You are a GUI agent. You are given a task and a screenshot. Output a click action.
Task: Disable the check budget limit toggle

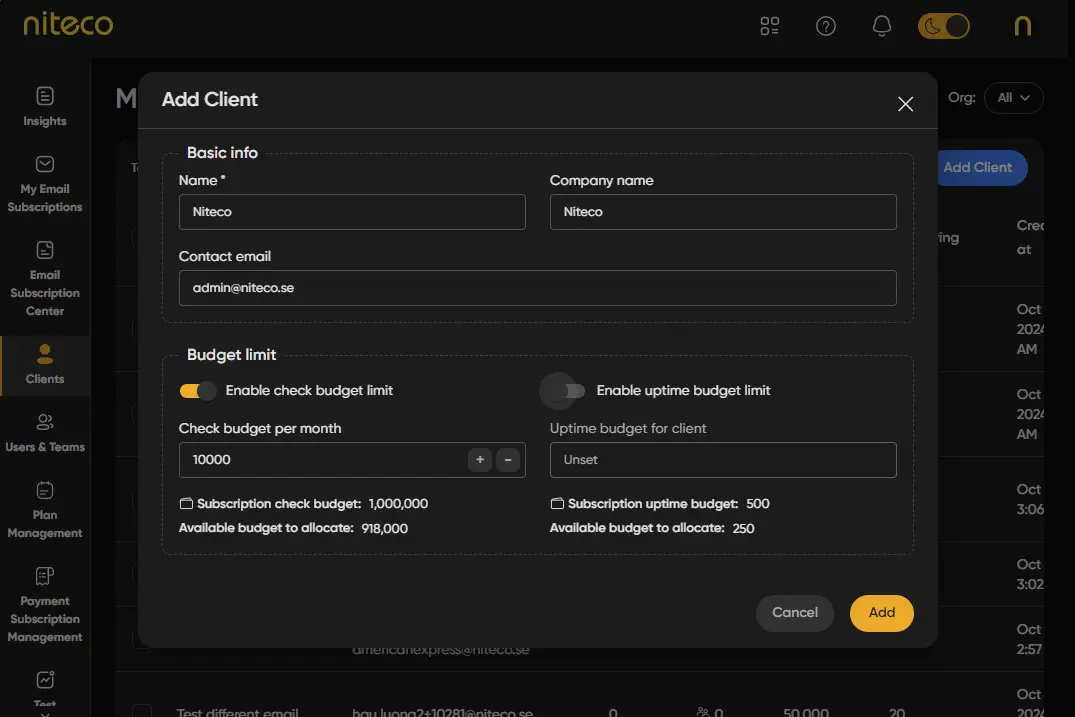[197, 391]
